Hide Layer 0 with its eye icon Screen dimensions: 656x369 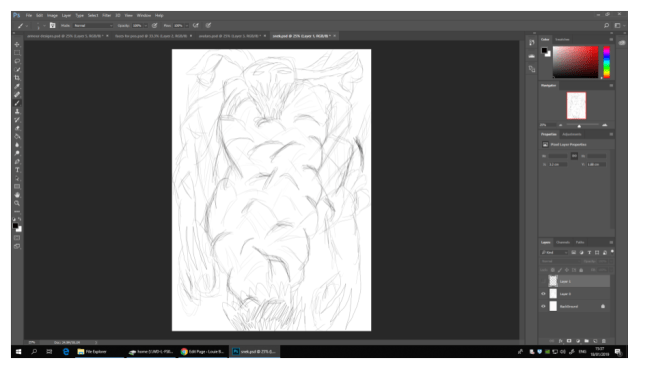click(x=543, y=294)
